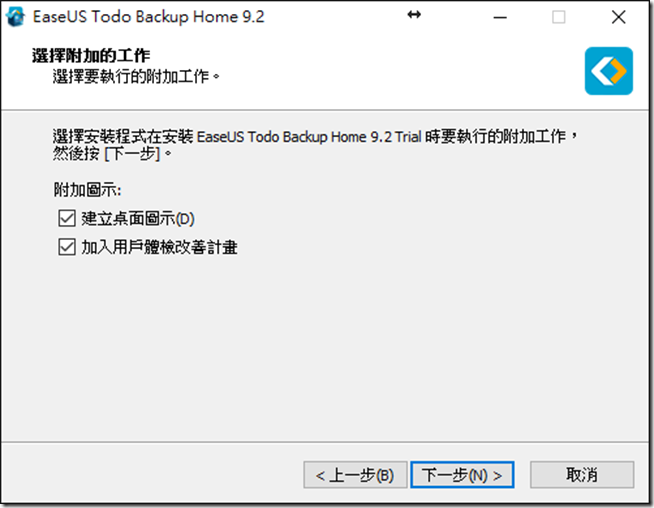Screen dimensions: 654x508
Task: Click the 選擇要執行的附加工作 subheading
Action: [x=136, y=76]
